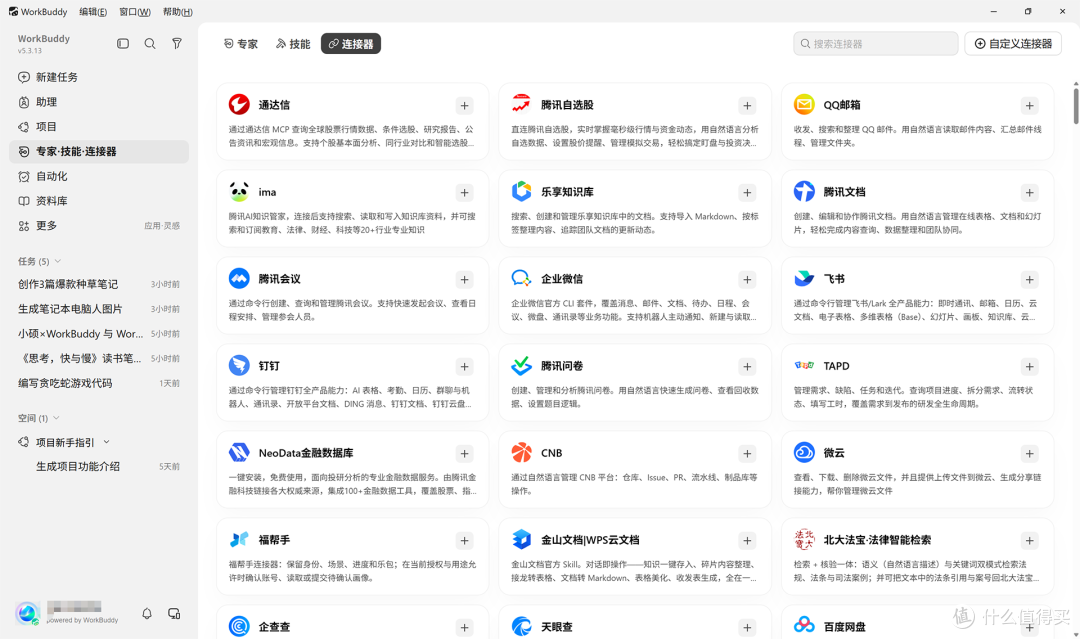Screen dimensions: 1080x639
Task: Open the 帮助(H) menu
Action: 178,12
